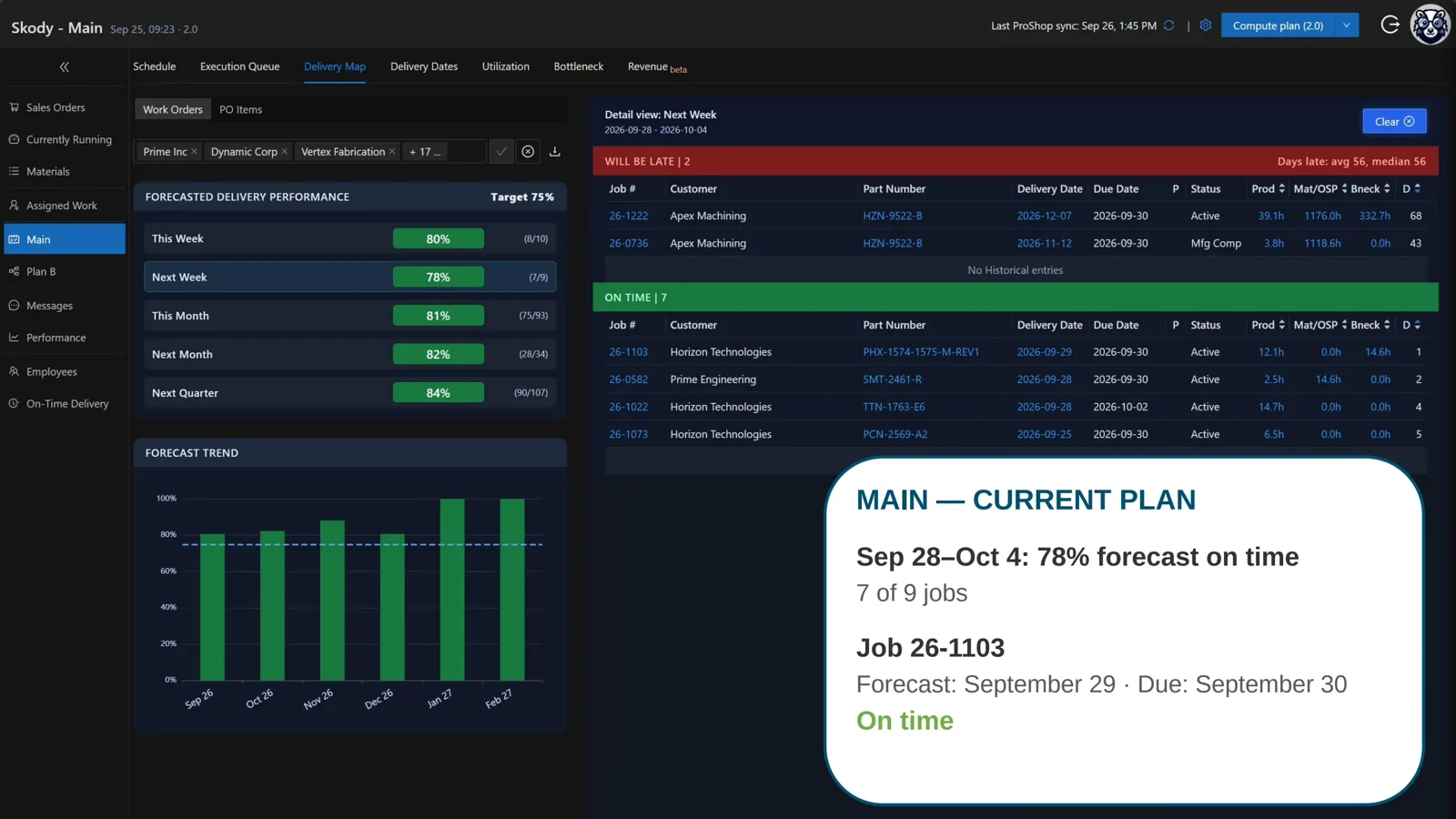Remove Dynamic Corp filter chip

[285, 151]
